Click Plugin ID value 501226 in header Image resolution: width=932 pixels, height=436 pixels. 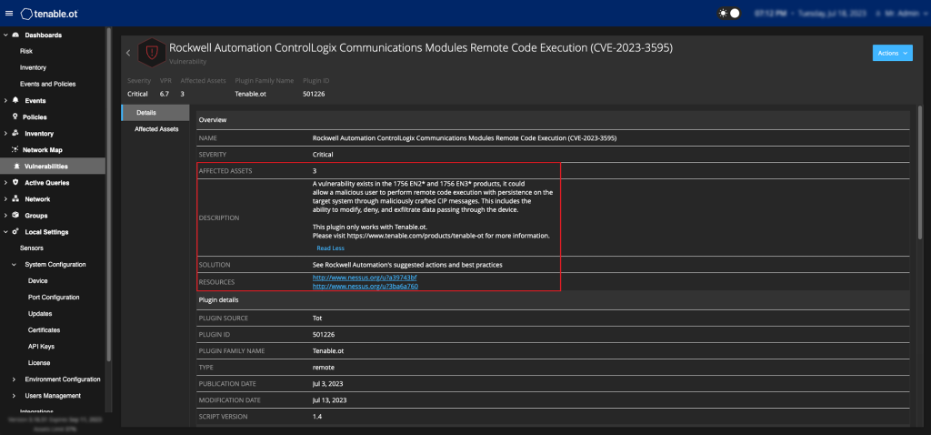click(314, 94)
